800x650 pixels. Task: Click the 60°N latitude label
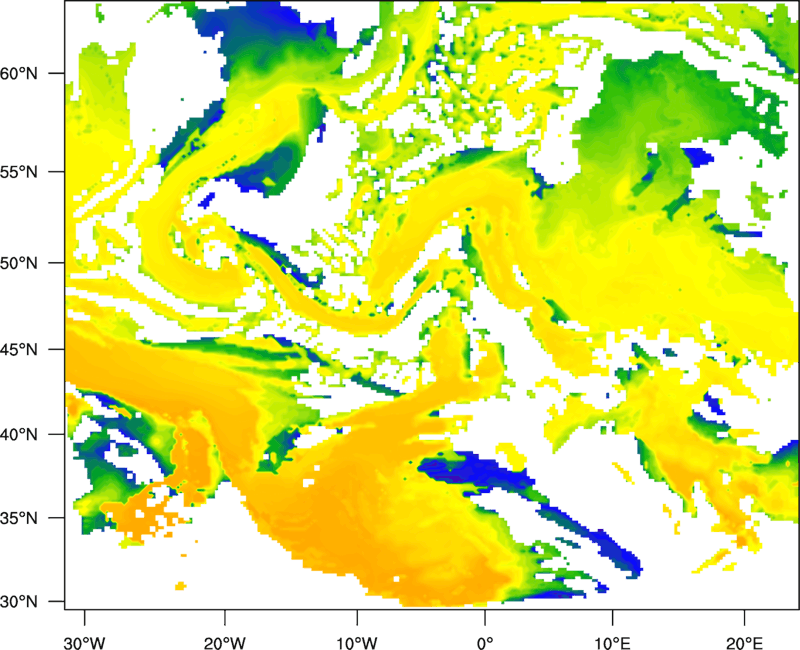click(19, 73)
